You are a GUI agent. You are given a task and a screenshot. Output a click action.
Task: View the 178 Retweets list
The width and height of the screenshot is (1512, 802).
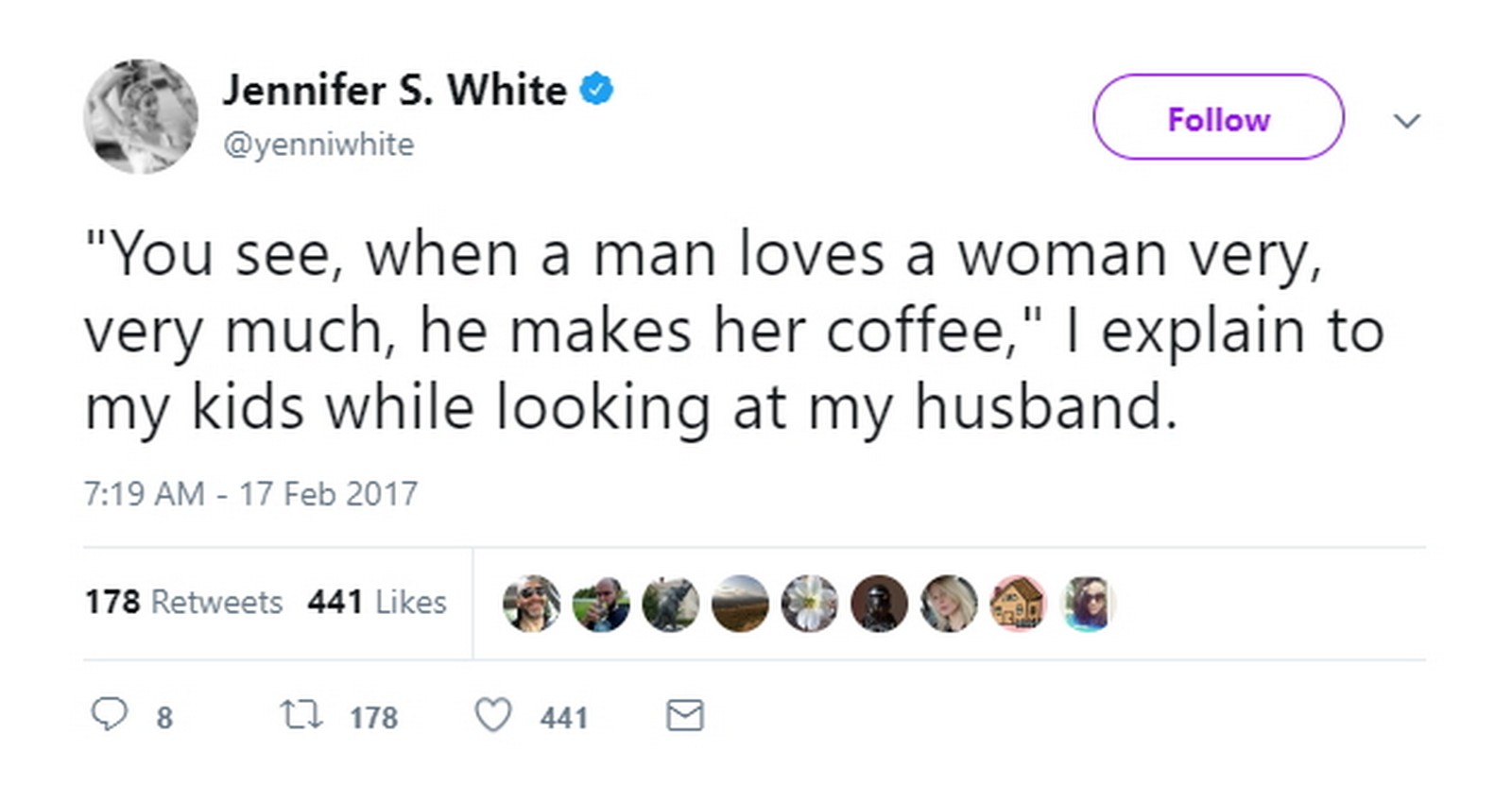184,602
